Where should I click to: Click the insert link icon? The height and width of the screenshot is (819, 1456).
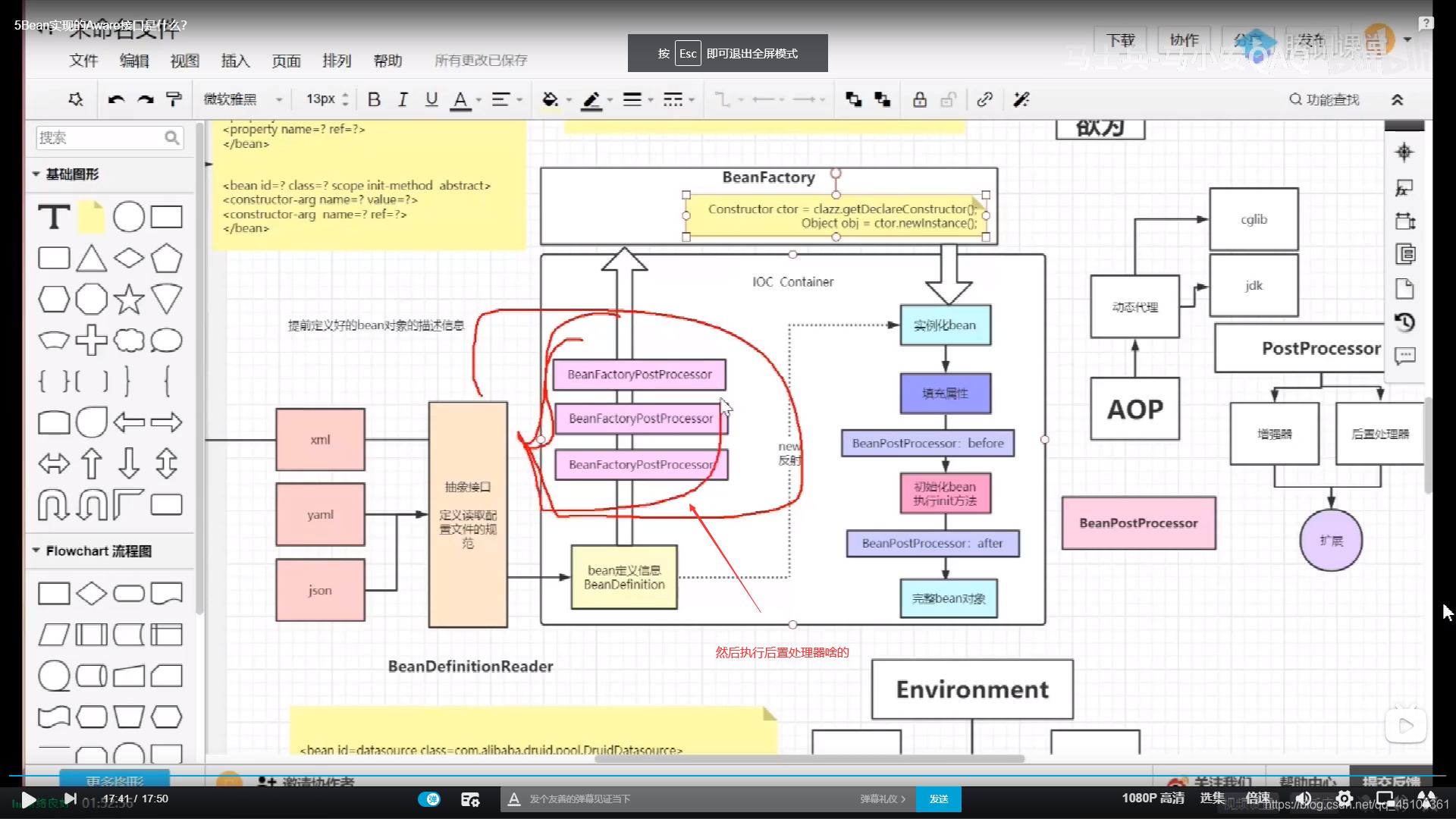click(x=985, y=99)
